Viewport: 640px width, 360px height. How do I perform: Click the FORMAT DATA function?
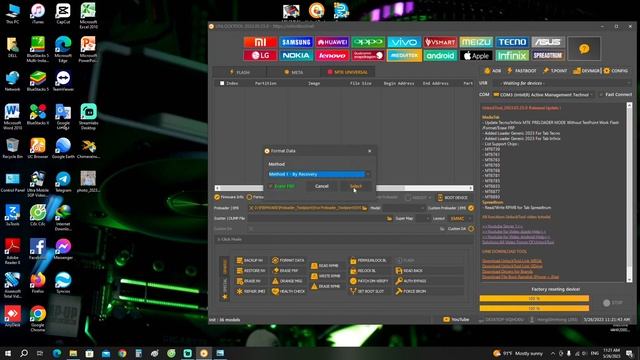288,260
